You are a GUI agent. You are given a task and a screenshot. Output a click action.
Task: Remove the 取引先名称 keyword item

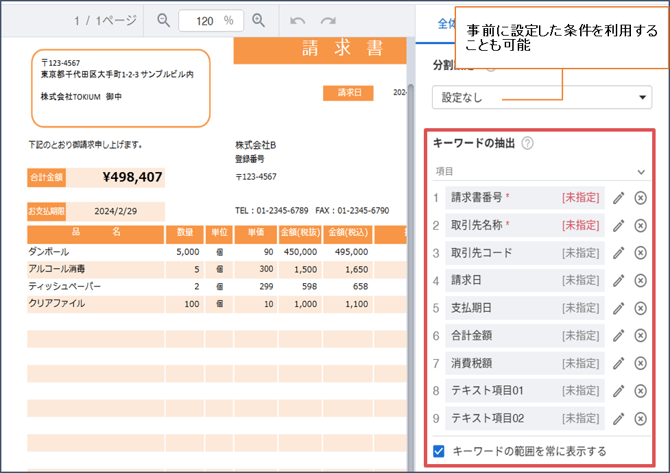[x=641, y=226]
